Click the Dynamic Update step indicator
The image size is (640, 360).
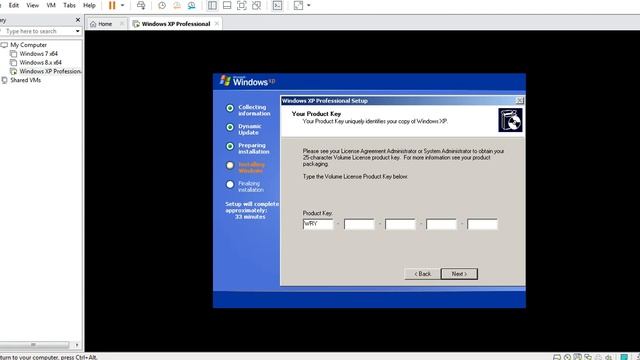230,127
